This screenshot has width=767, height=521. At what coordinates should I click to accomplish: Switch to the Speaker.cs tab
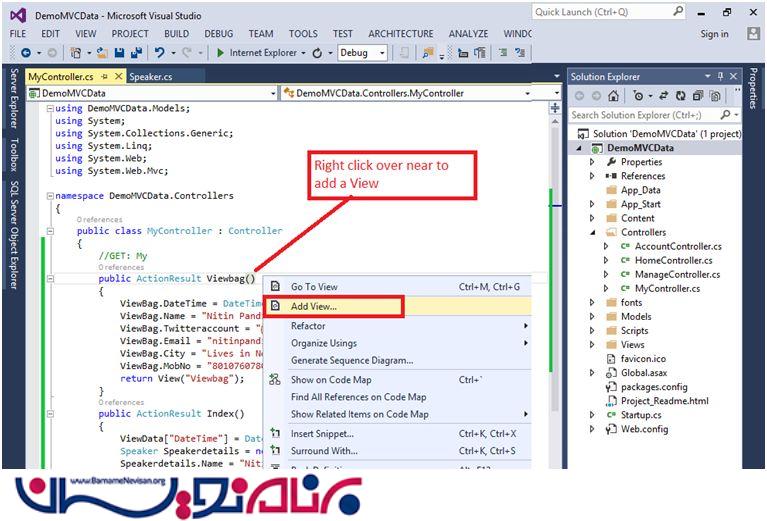(x=153, y=76)
